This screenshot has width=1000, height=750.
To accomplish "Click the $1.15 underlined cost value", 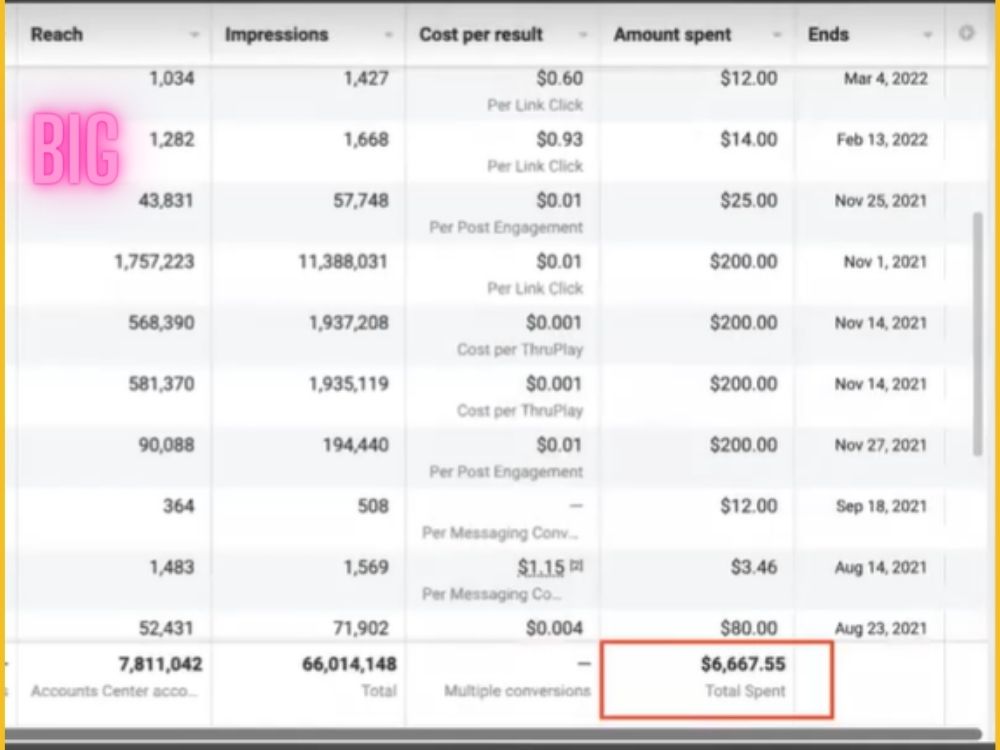I will tap(541, 567).
